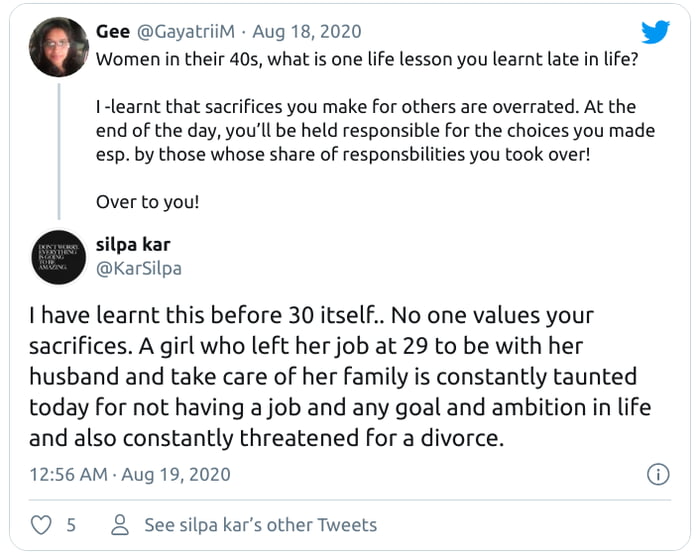The image size is (700, 557).
Task: Click the "Women in their 40s" question line
Action: point(367,58)
